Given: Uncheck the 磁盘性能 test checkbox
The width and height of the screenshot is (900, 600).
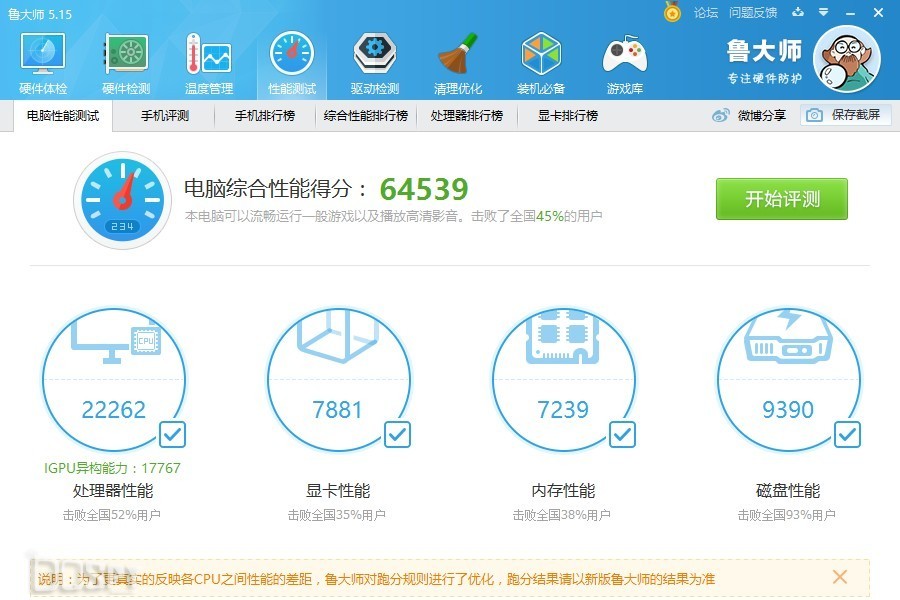Looking at the screenshot, I should point(847,434).
